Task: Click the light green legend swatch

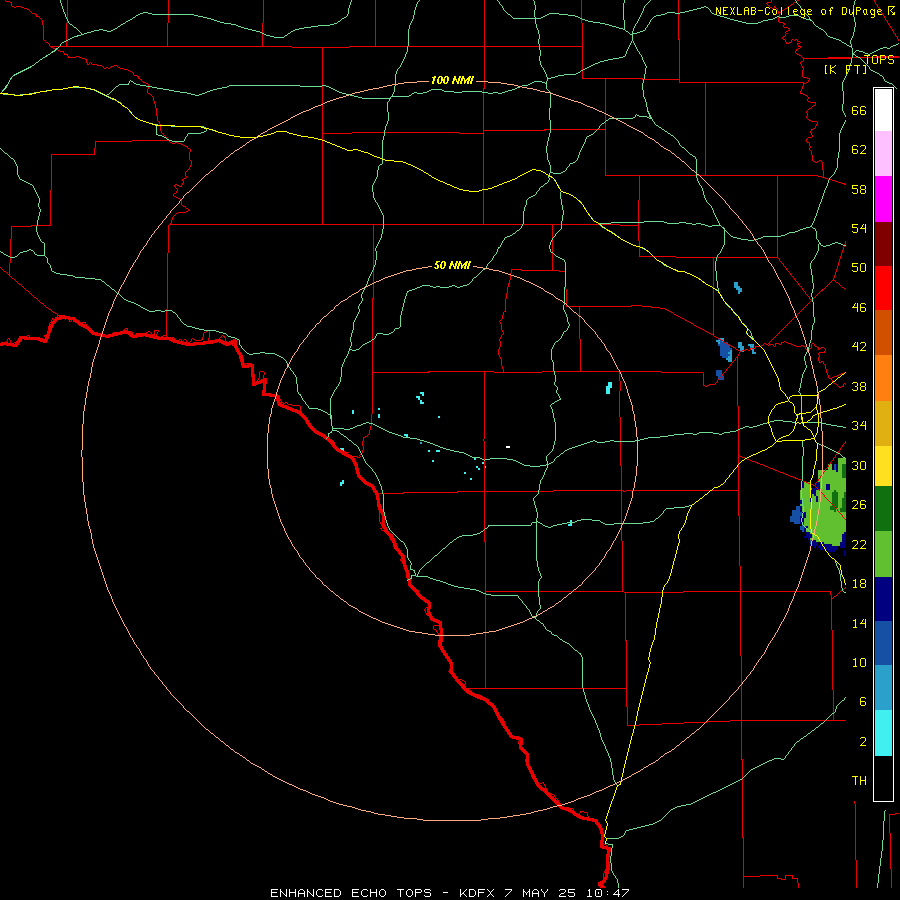Action: pyautogui.click(x=883, y=554)
